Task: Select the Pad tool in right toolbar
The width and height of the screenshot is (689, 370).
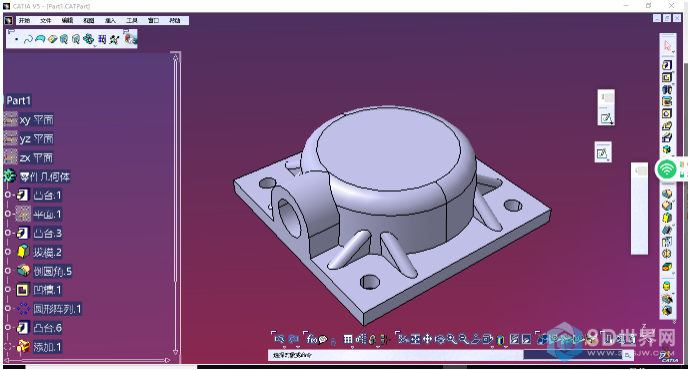Action: (667, 65)
